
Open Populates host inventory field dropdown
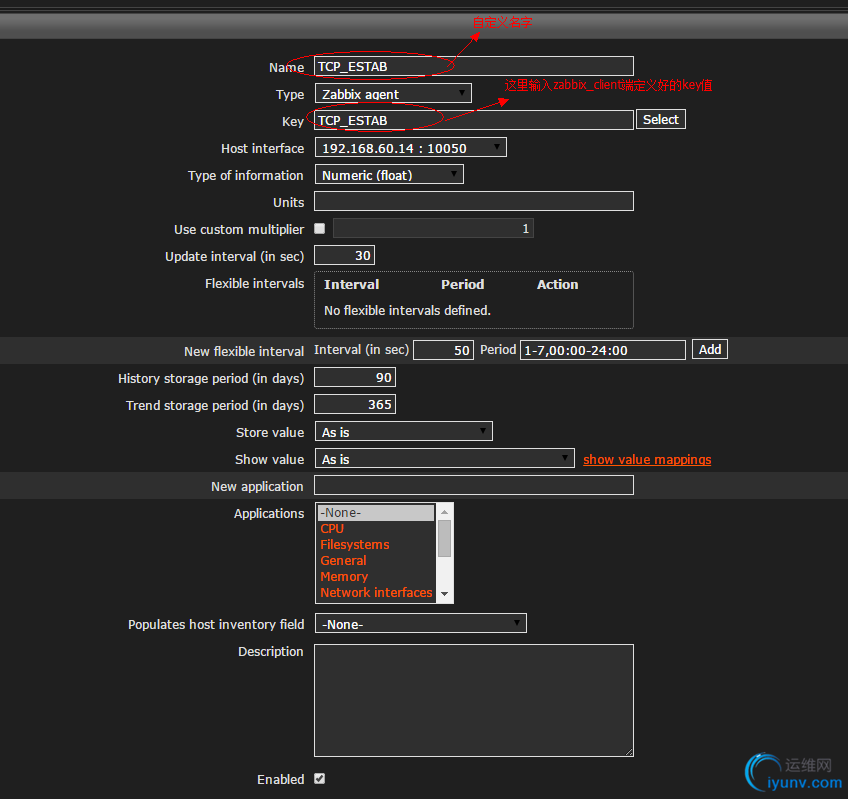[x=421, y=624]
